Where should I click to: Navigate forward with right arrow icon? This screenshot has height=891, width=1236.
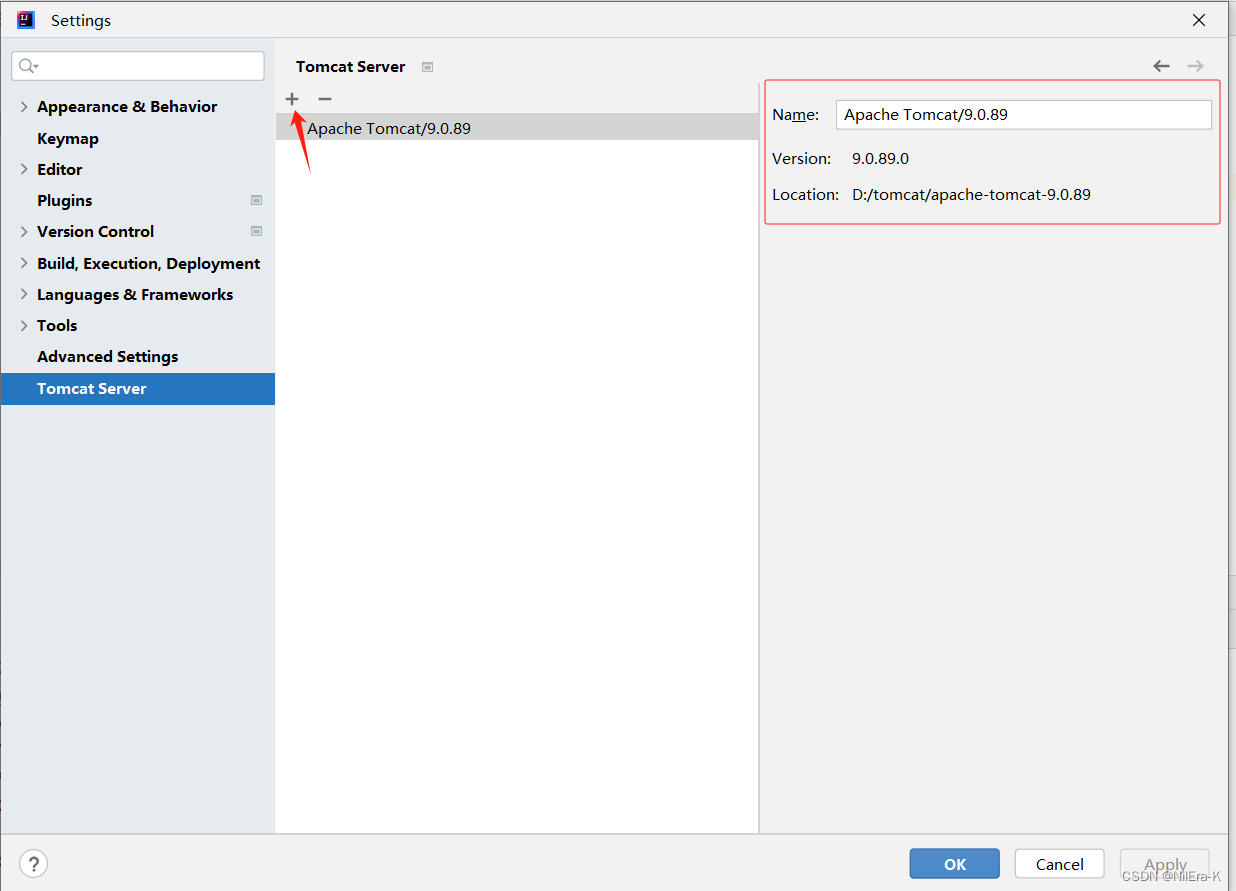pos(1195,66)
